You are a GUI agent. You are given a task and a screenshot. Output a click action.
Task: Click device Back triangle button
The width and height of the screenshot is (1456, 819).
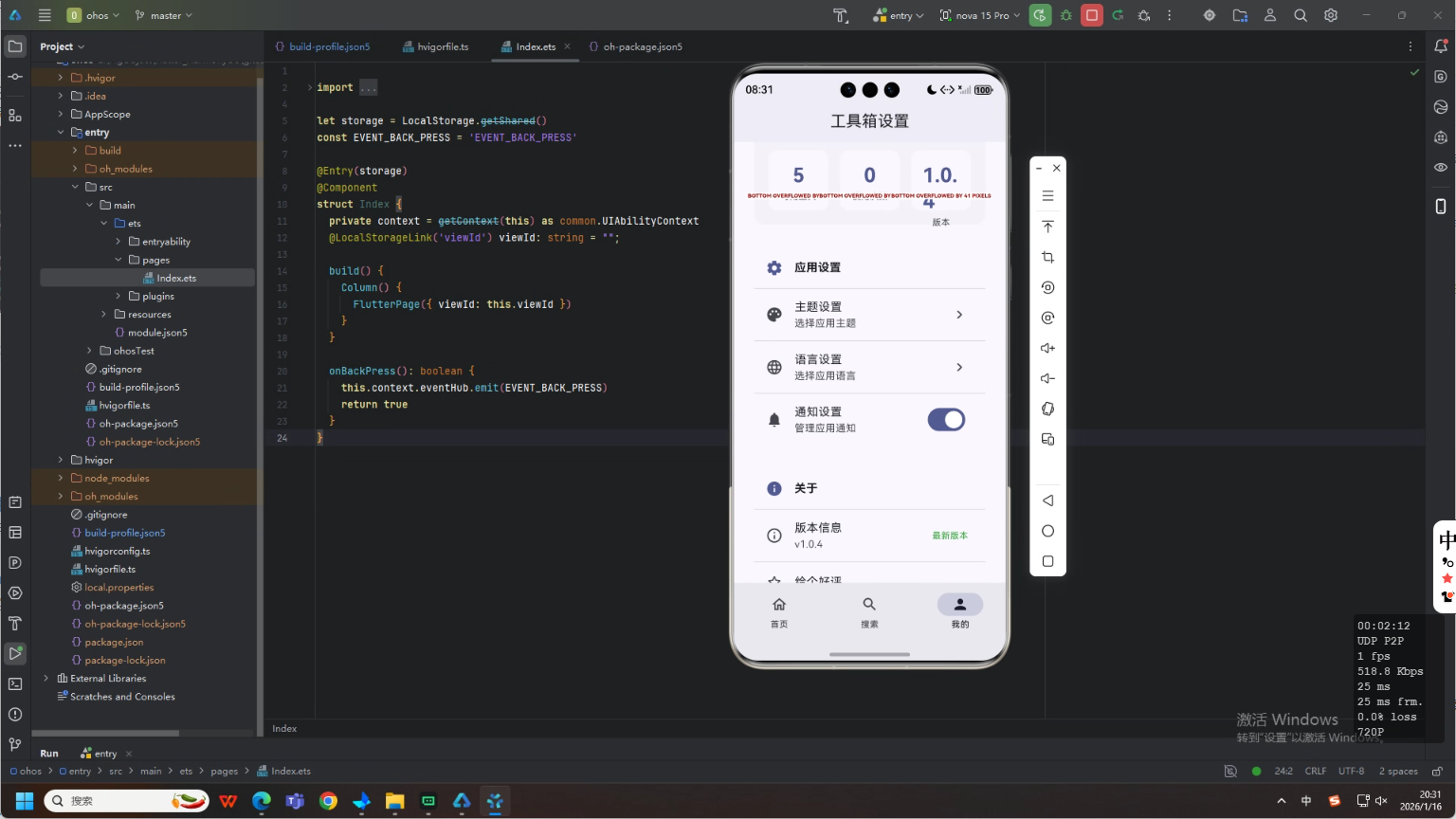point(1047,500)
